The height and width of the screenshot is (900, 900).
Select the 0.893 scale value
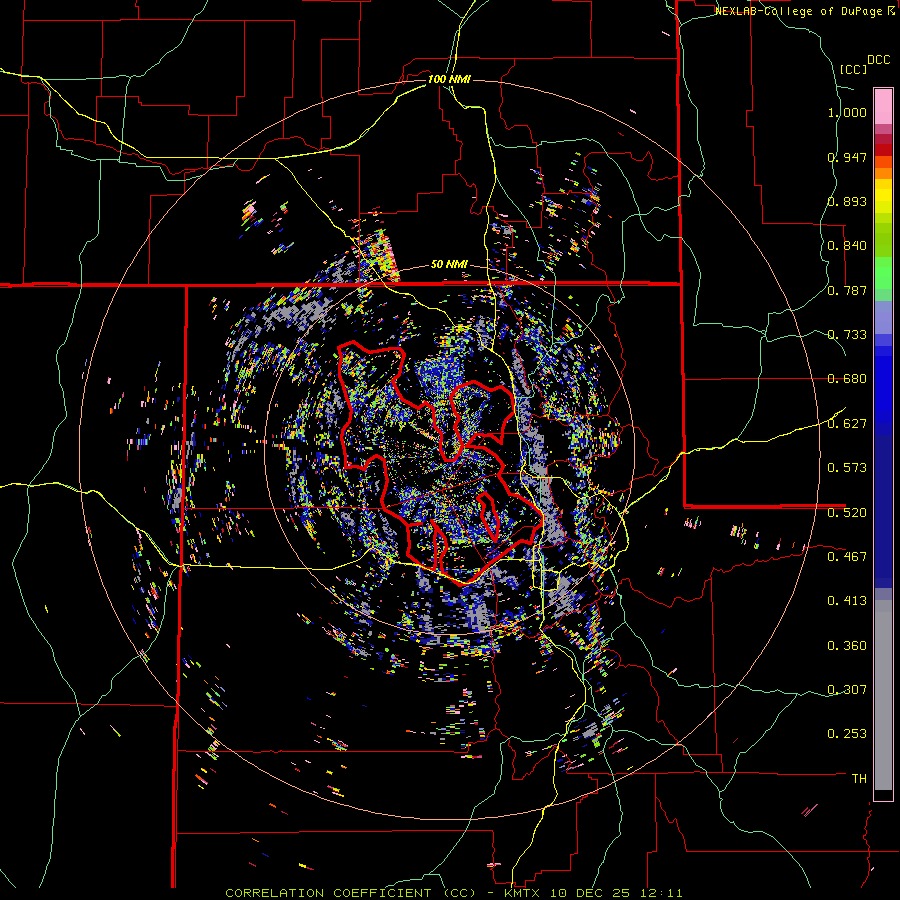pos(847,201)
